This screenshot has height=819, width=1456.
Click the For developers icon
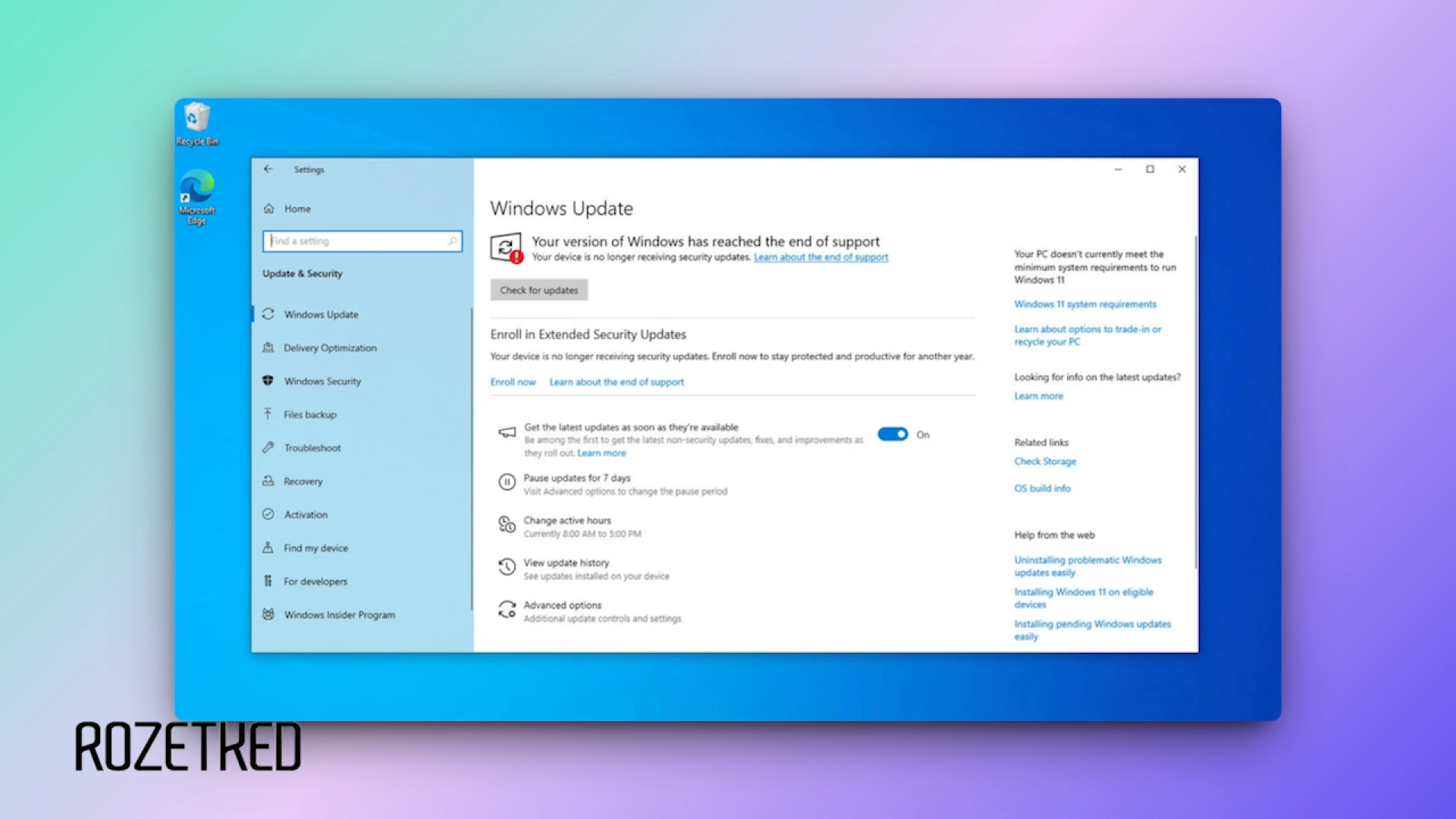(x=268, y=581)
